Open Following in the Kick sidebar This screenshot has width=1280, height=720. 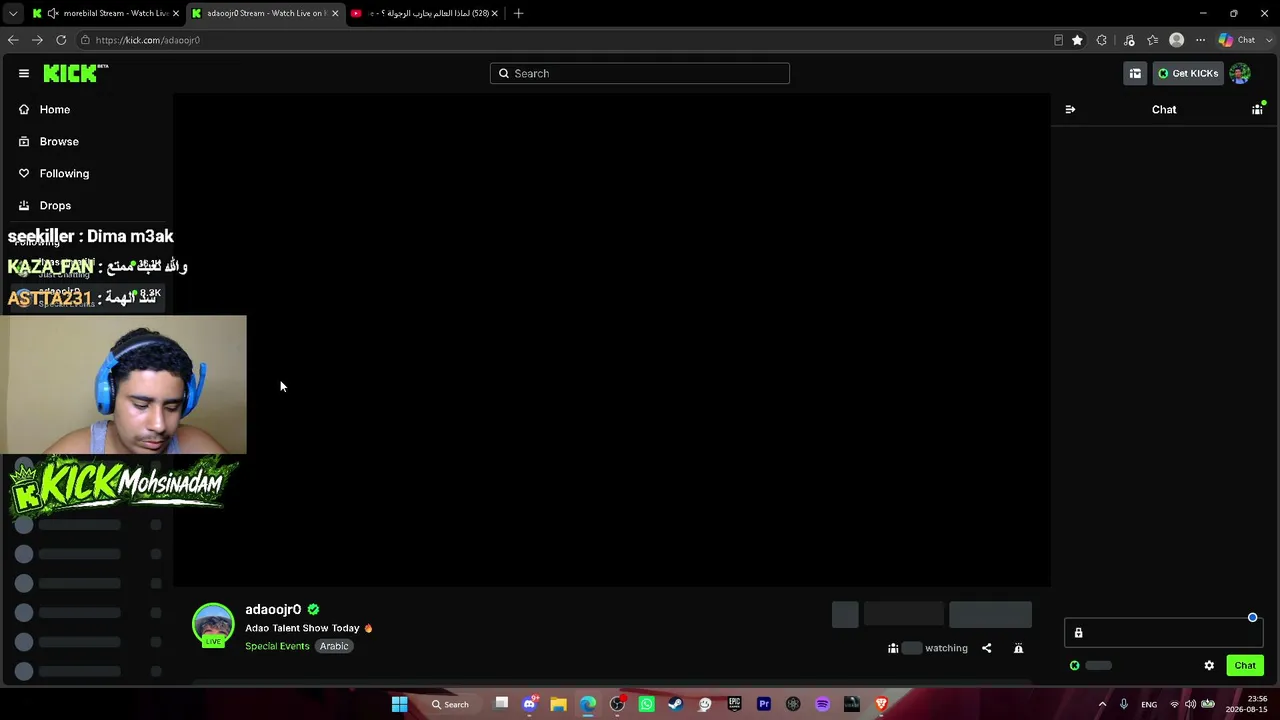[64, 173]
